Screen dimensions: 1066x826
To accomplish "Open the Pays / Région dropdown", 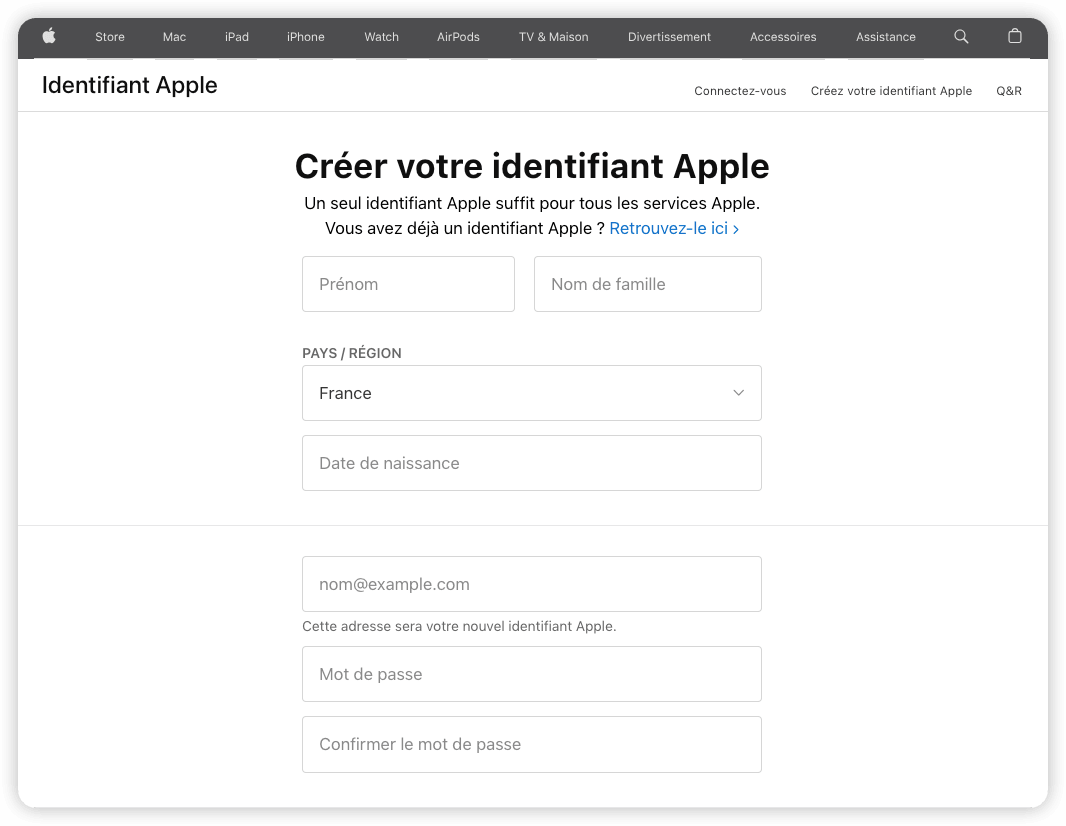I will tap(532, 393).
